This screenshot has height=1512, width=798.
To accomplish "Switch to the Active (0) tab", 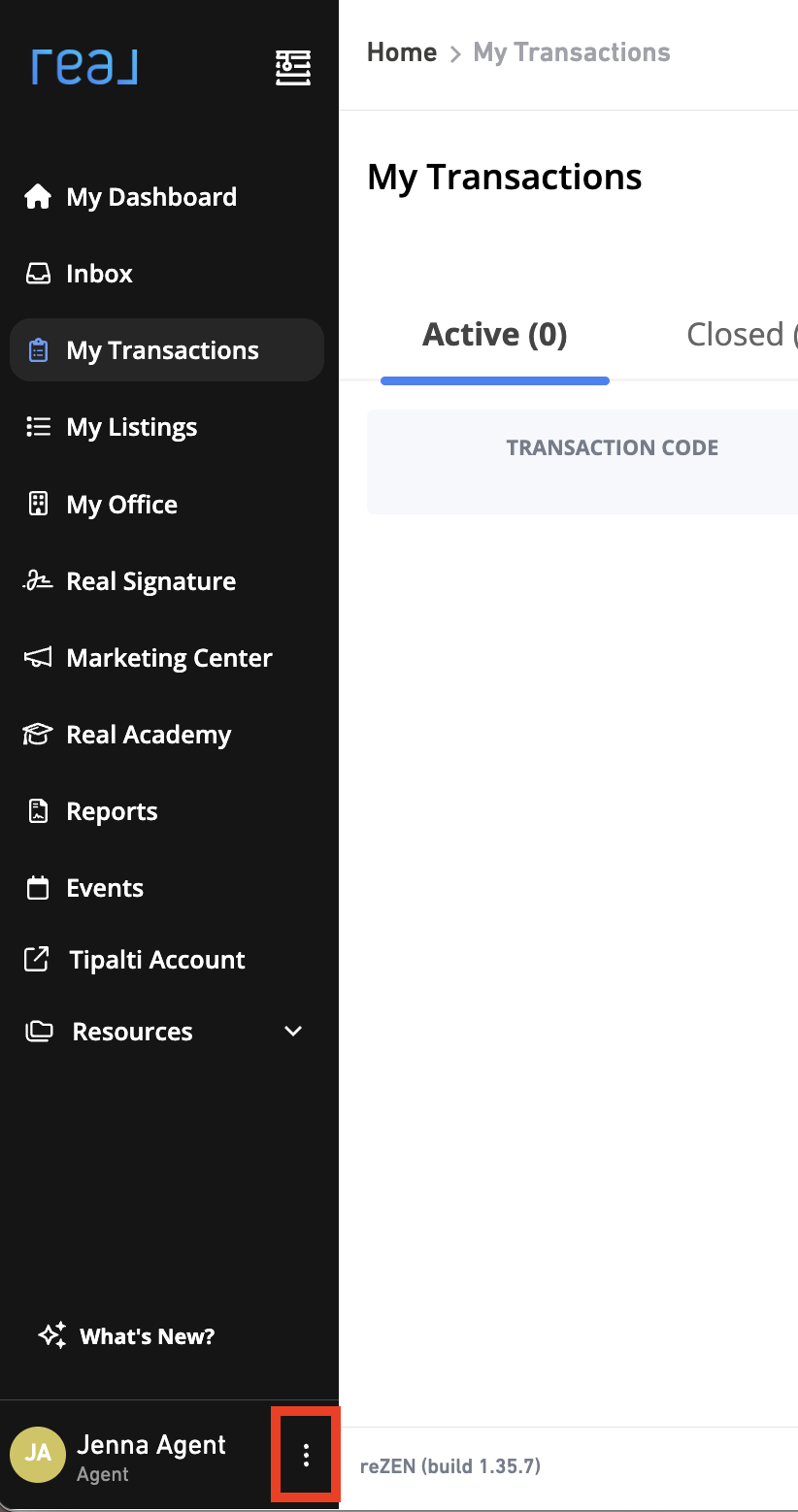I will pyautogui.click(x=495, y=335).
